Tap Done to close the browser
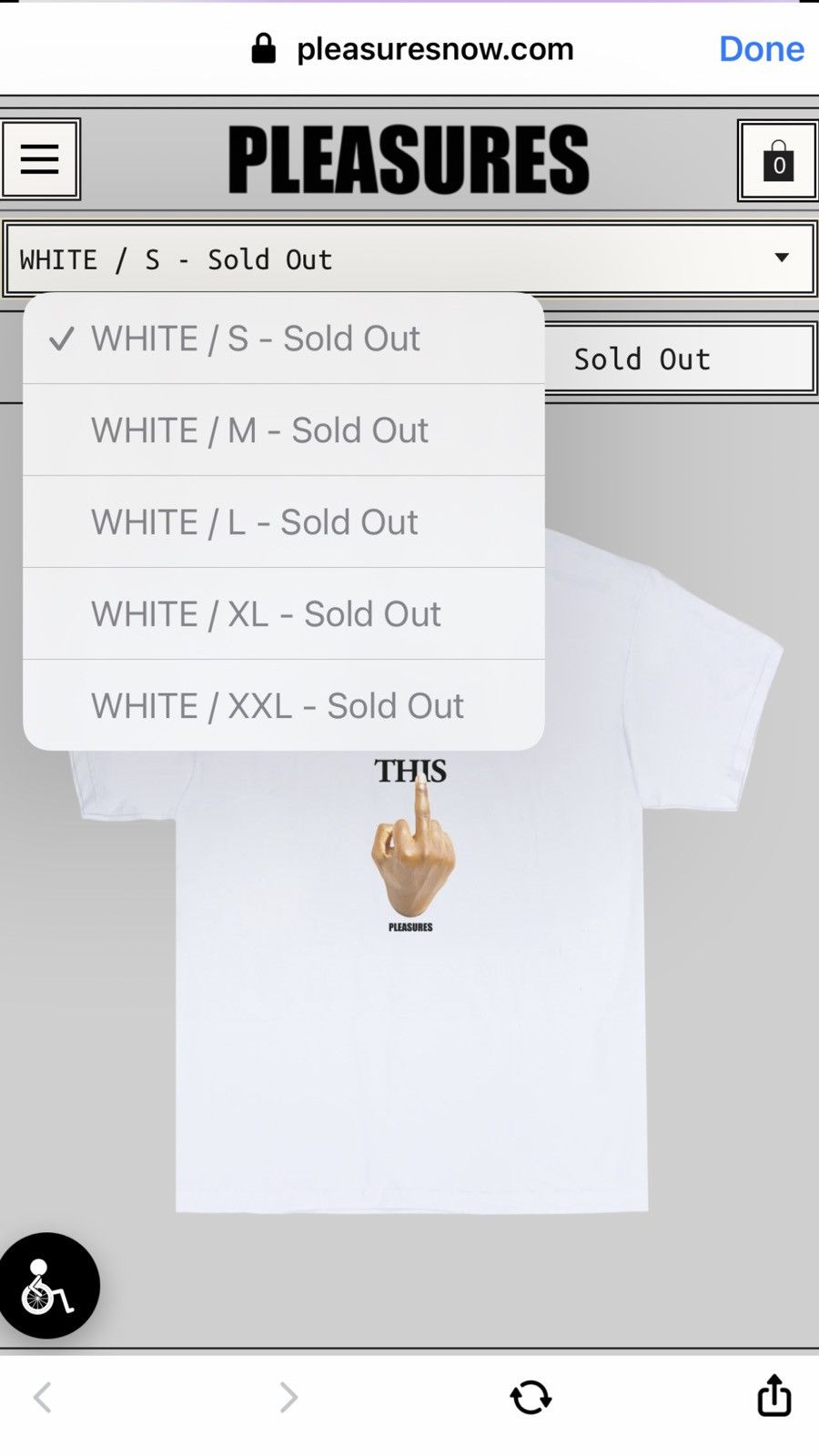819x1456 pixels. click(x=762, y=48)
